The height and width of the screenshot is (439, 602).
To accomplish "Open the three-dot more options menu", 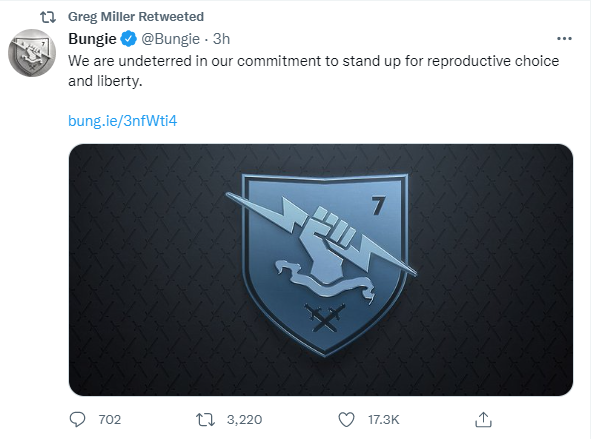I will 564,38.
